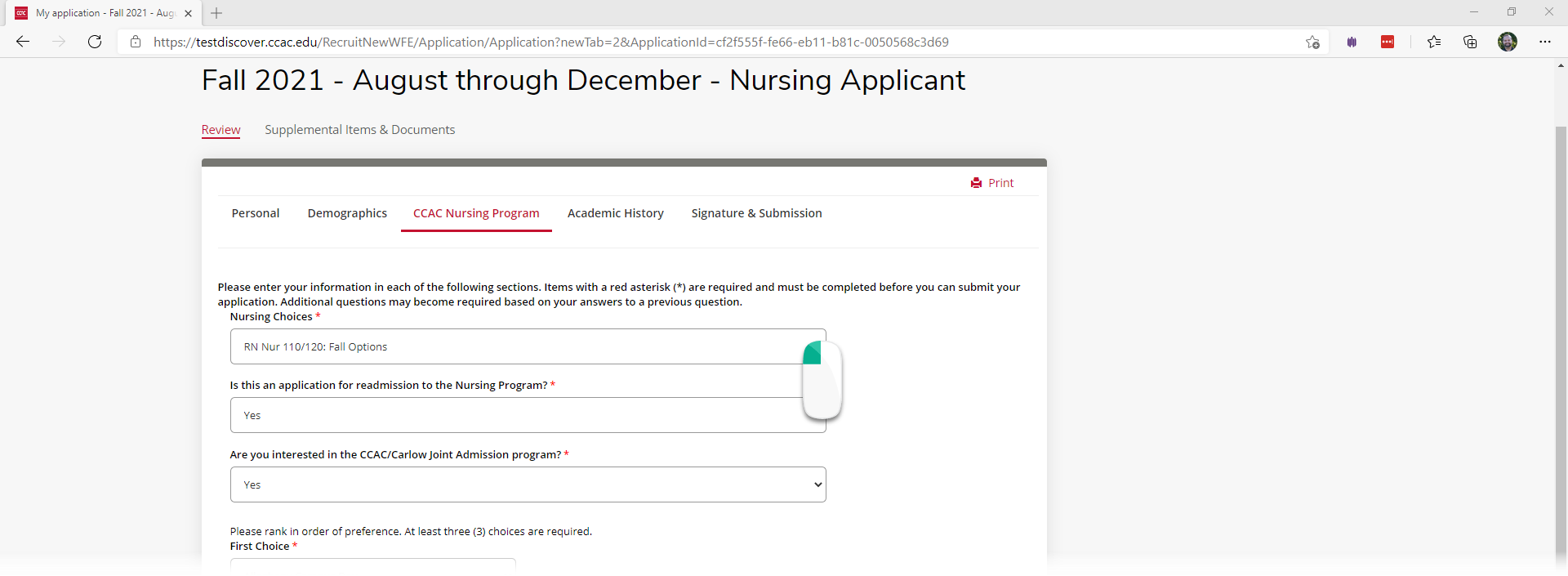Click the page vertical scrollbar
Screen dimensions: 1568x576
click(x=1561, y=343)
